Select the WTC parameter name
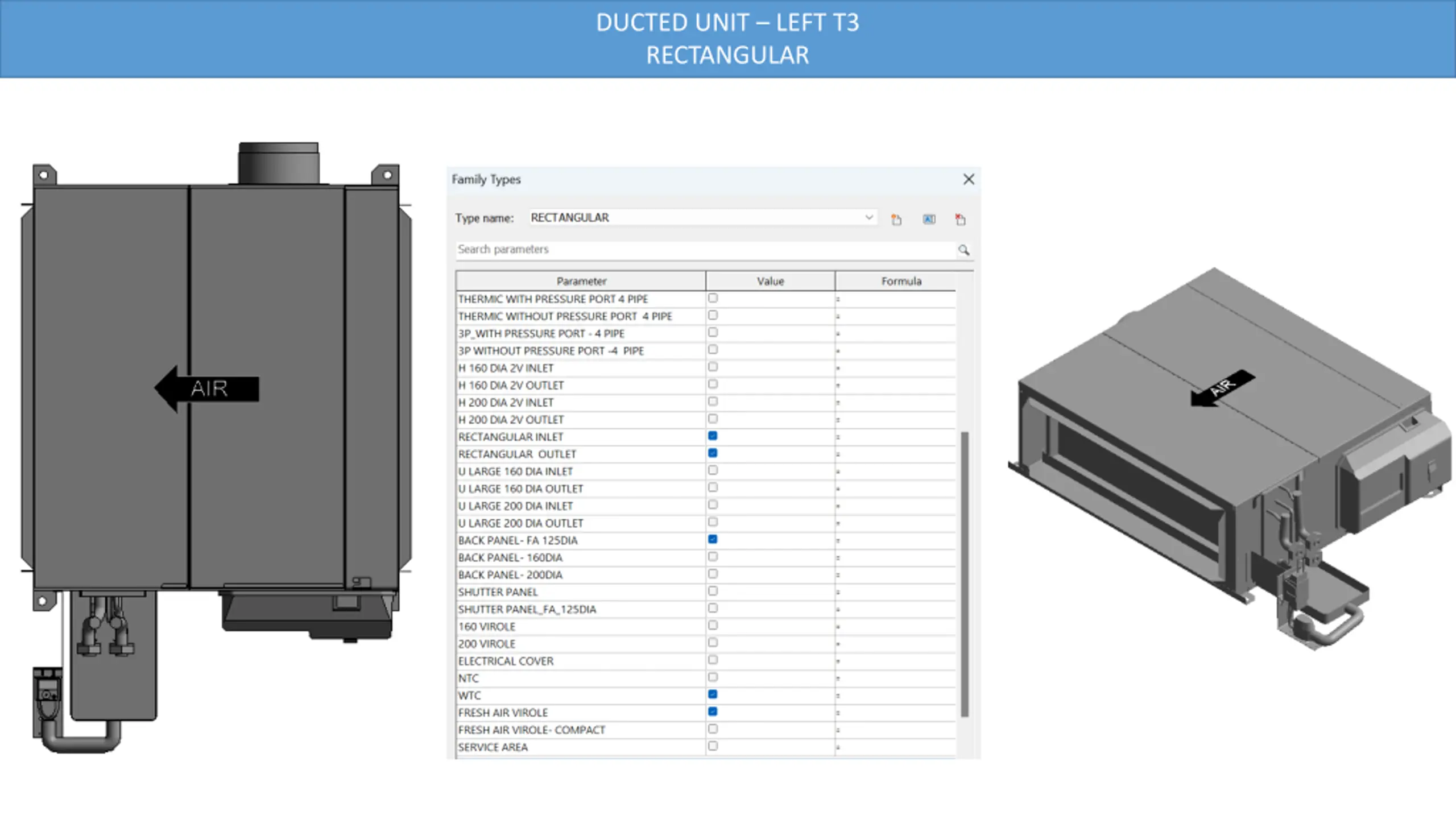 coord(469,696)
